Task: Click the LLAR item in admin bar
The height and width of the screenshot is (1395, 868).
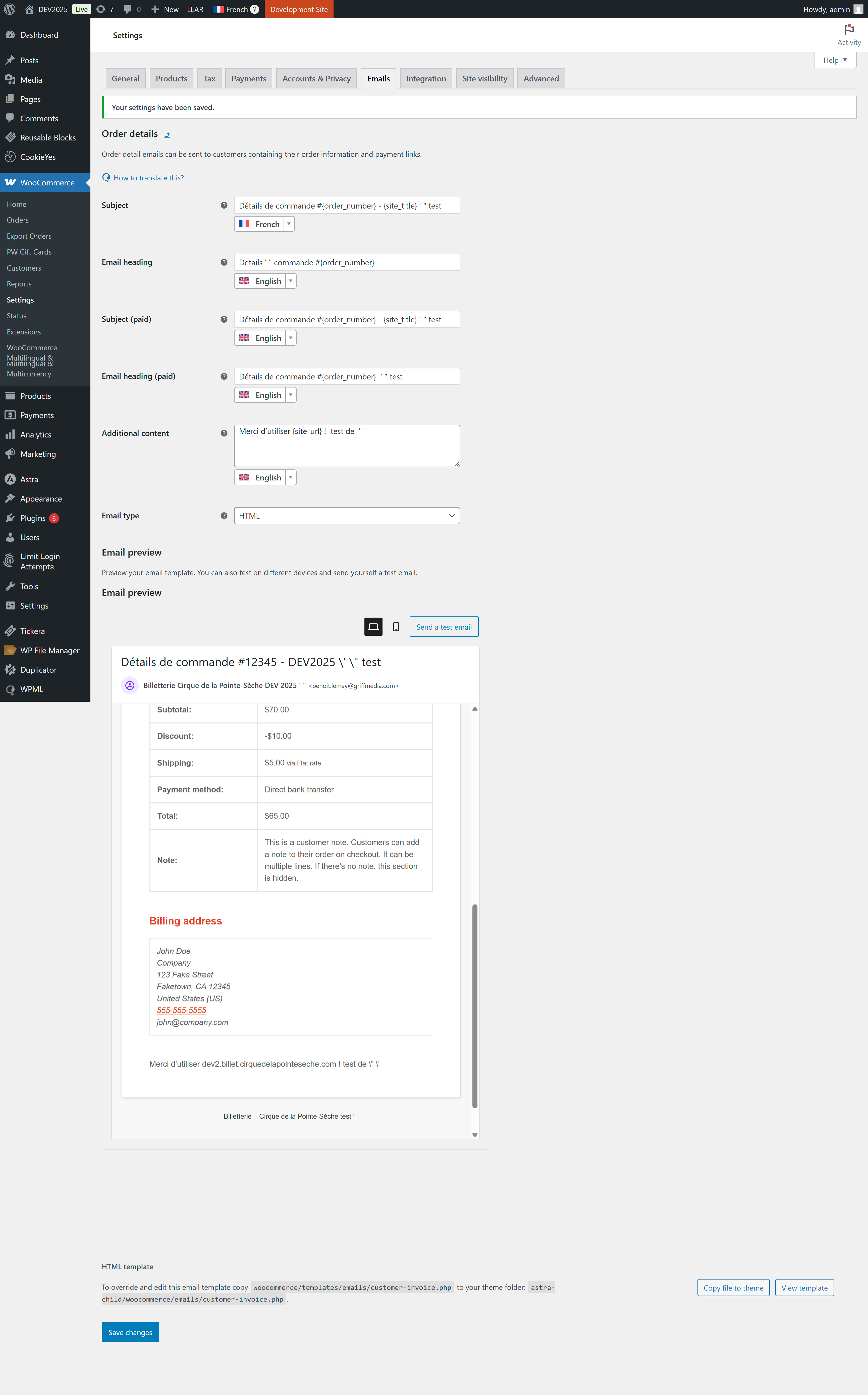Action: point(195,9)
